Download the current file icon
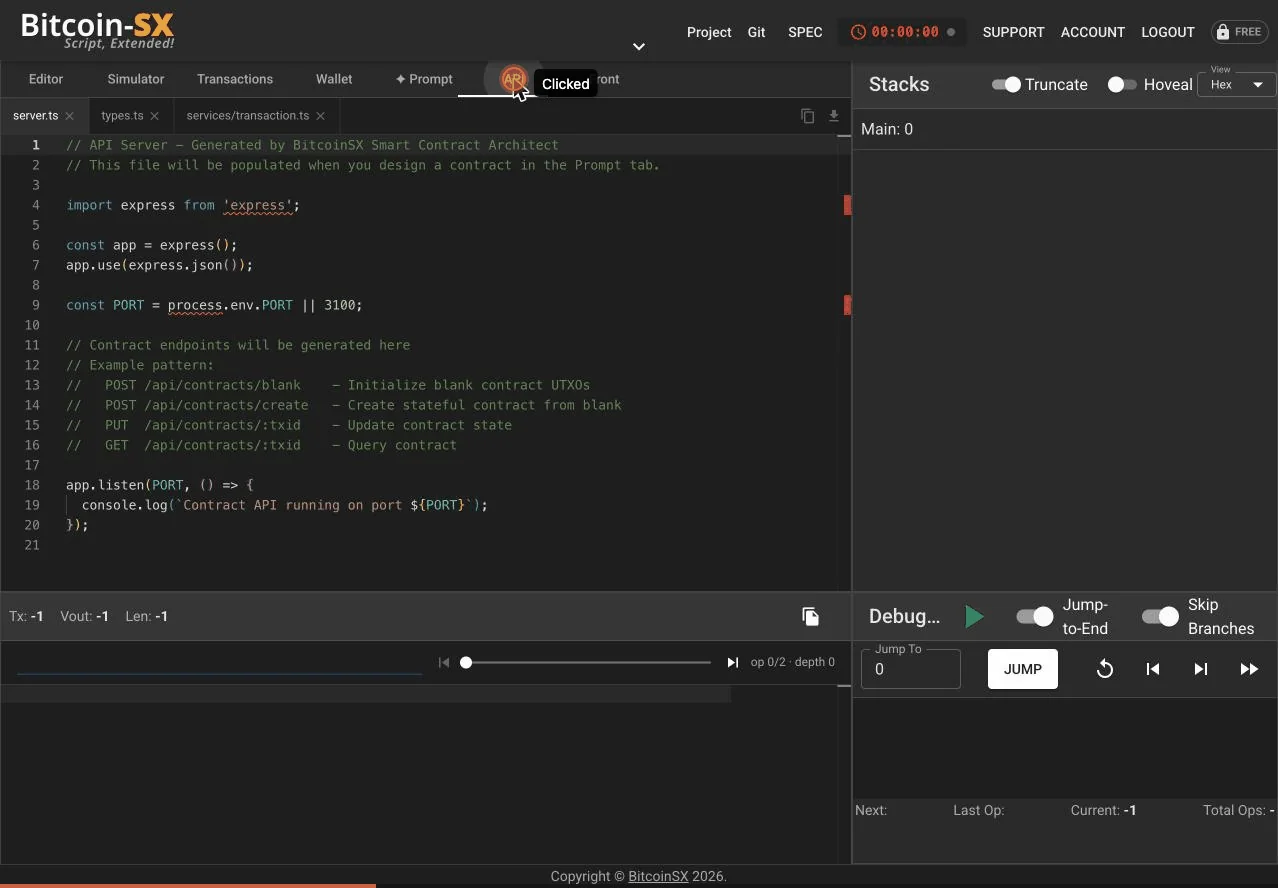1278x888 pixels. tap(834, 116)
